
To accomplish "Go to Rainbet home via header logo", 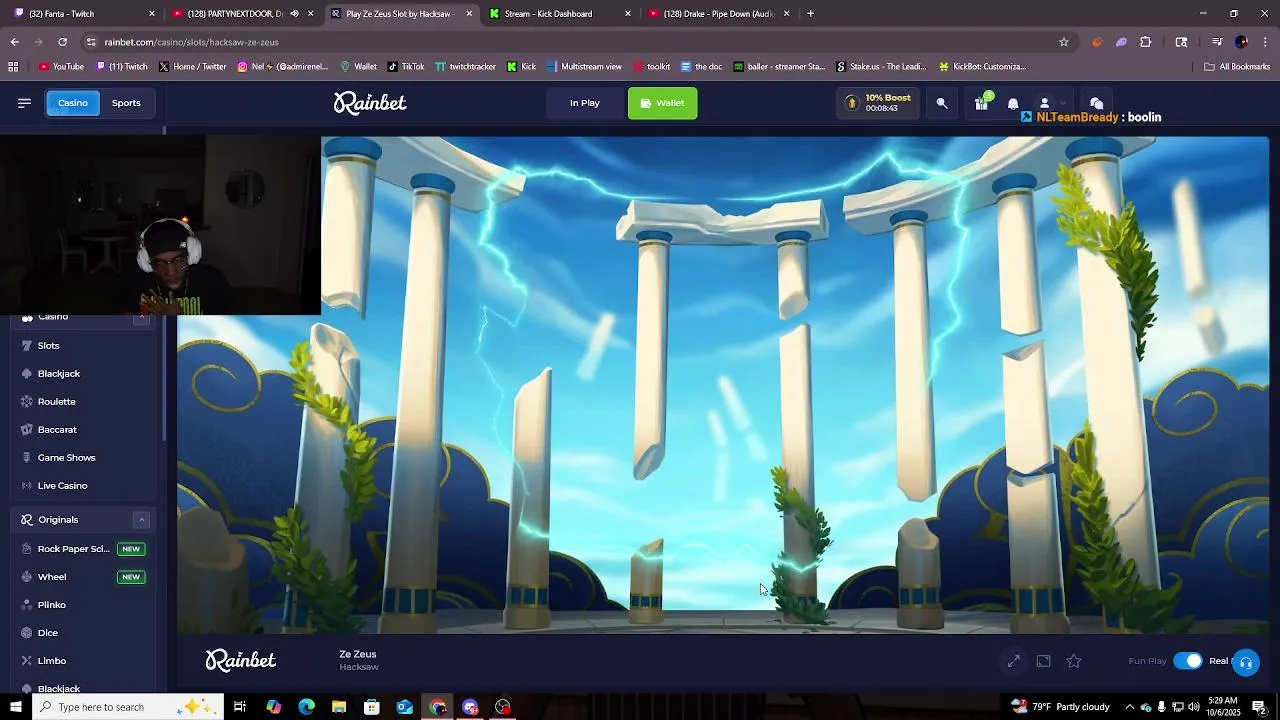I will (x=370, y=103).
